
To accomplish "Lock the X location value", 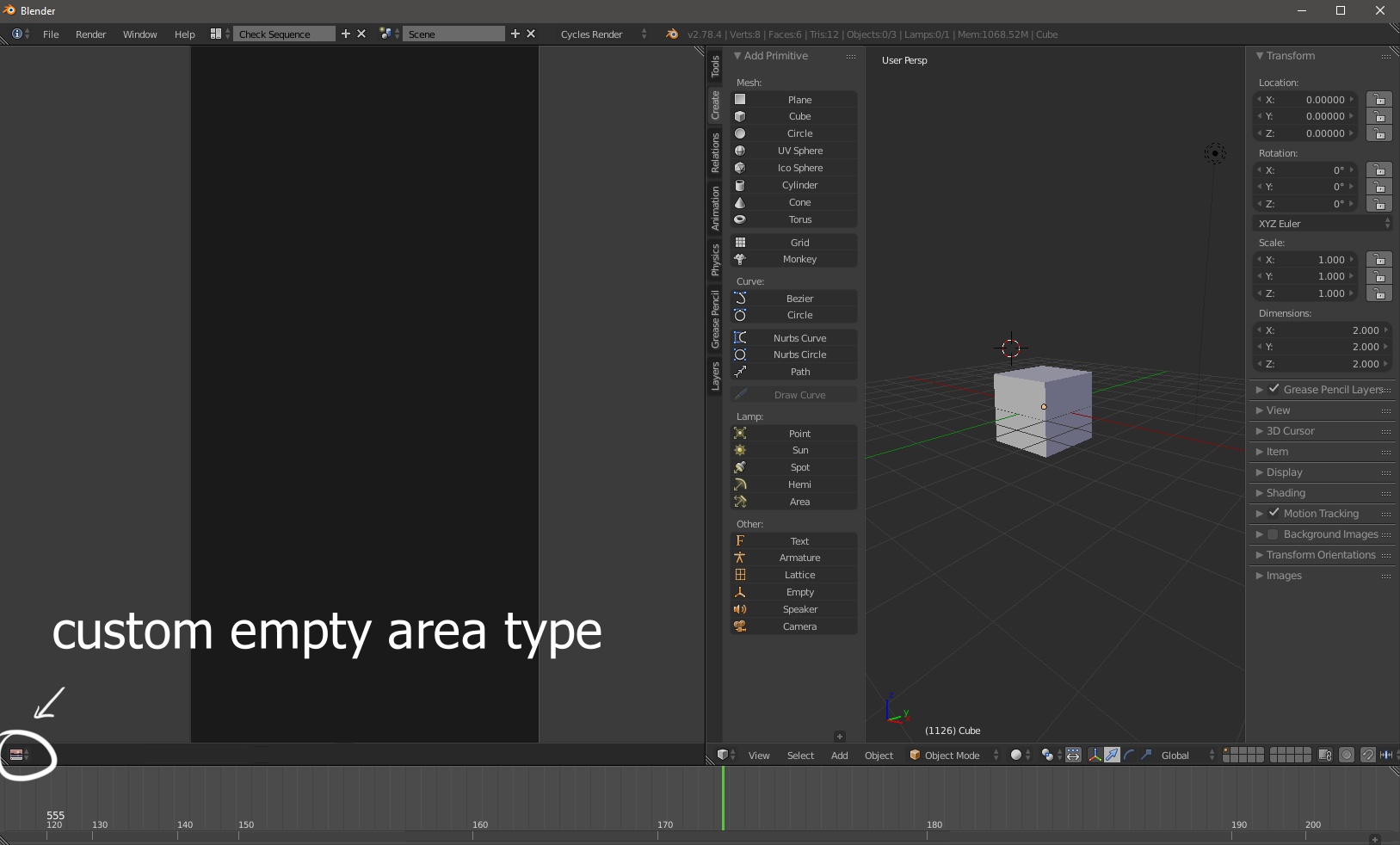I will coord(1379,100).
